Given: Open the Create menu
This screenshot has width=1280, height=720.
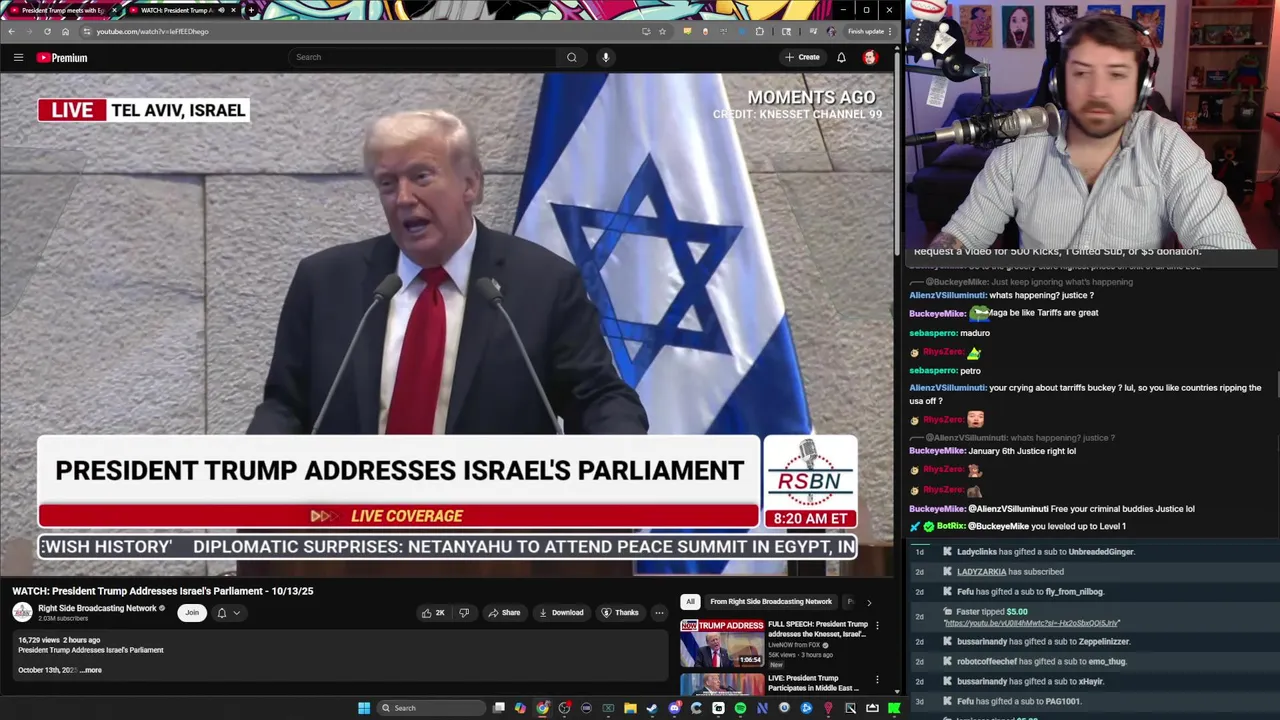Looking at the screenshot, I should tap(802, 57).
